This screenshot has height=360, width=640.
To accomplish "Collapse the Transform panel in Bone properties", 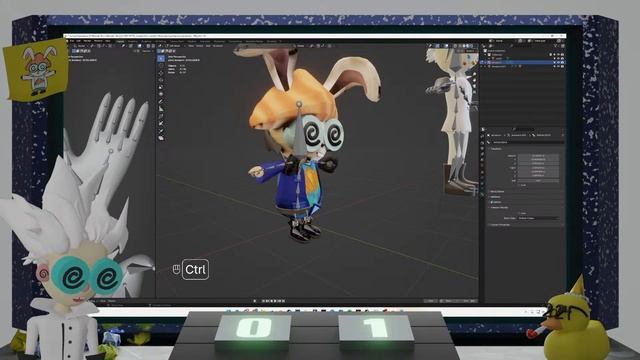I will pos(496,149).
